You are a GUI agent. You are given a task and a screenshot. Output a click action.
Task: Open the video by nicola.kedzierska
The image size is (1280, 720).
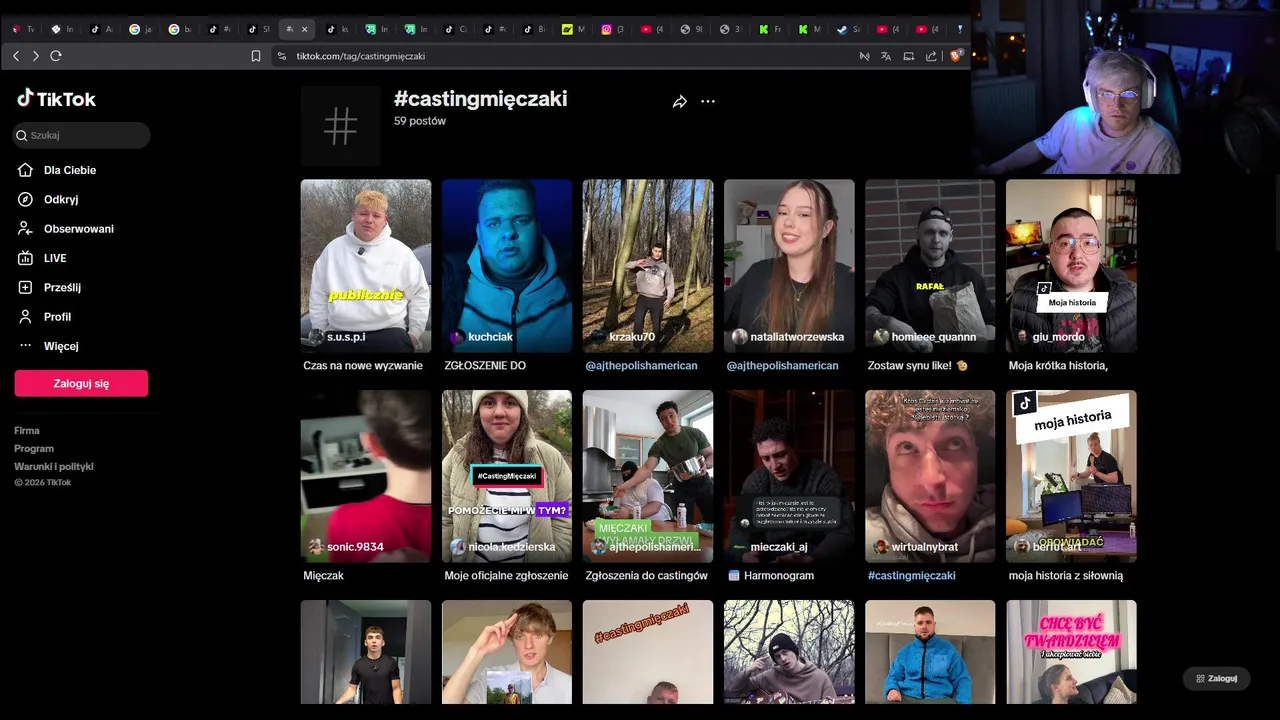(x=507, y=476)
